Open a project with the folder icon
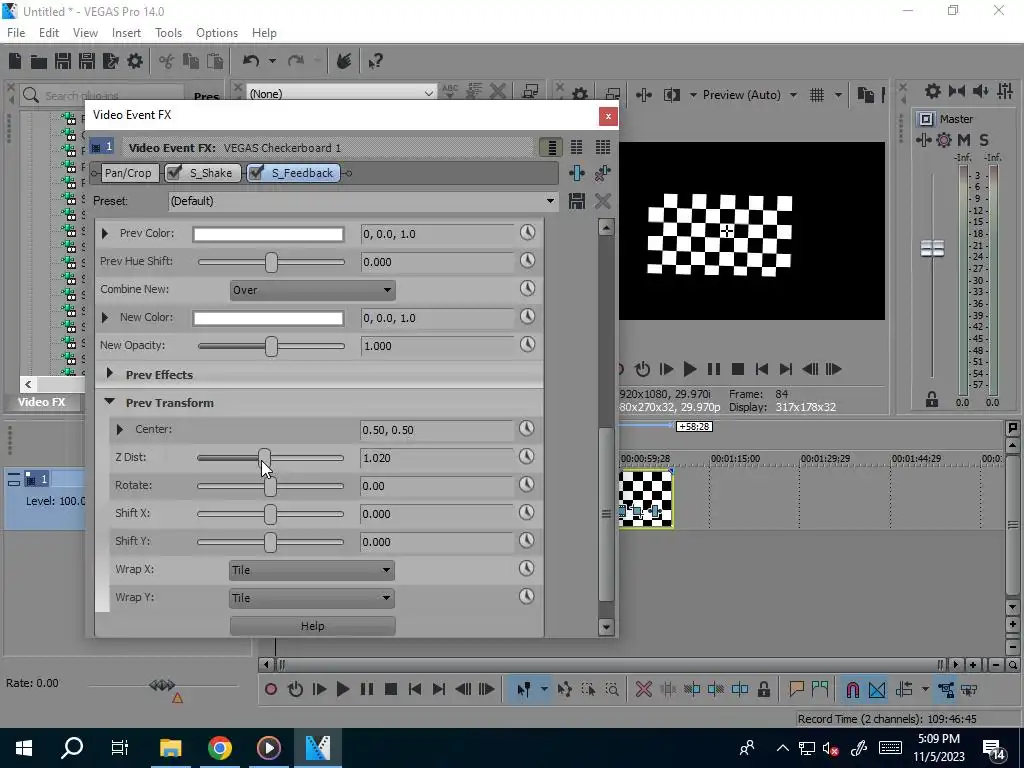This screenshot has width=1024, height=768. pyautogui.click(x=39, y=61)
